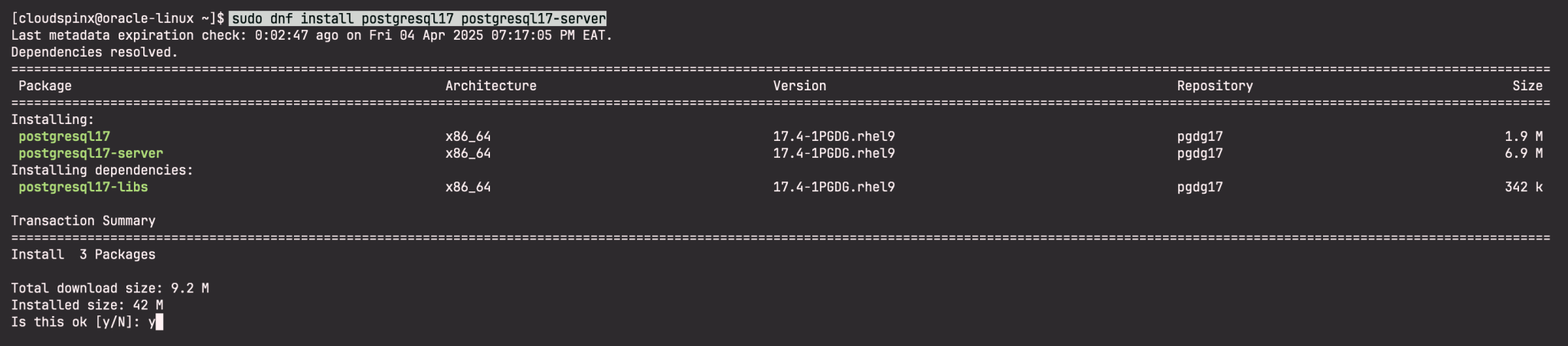Click the Transaction Summary heading

[83, 220]
